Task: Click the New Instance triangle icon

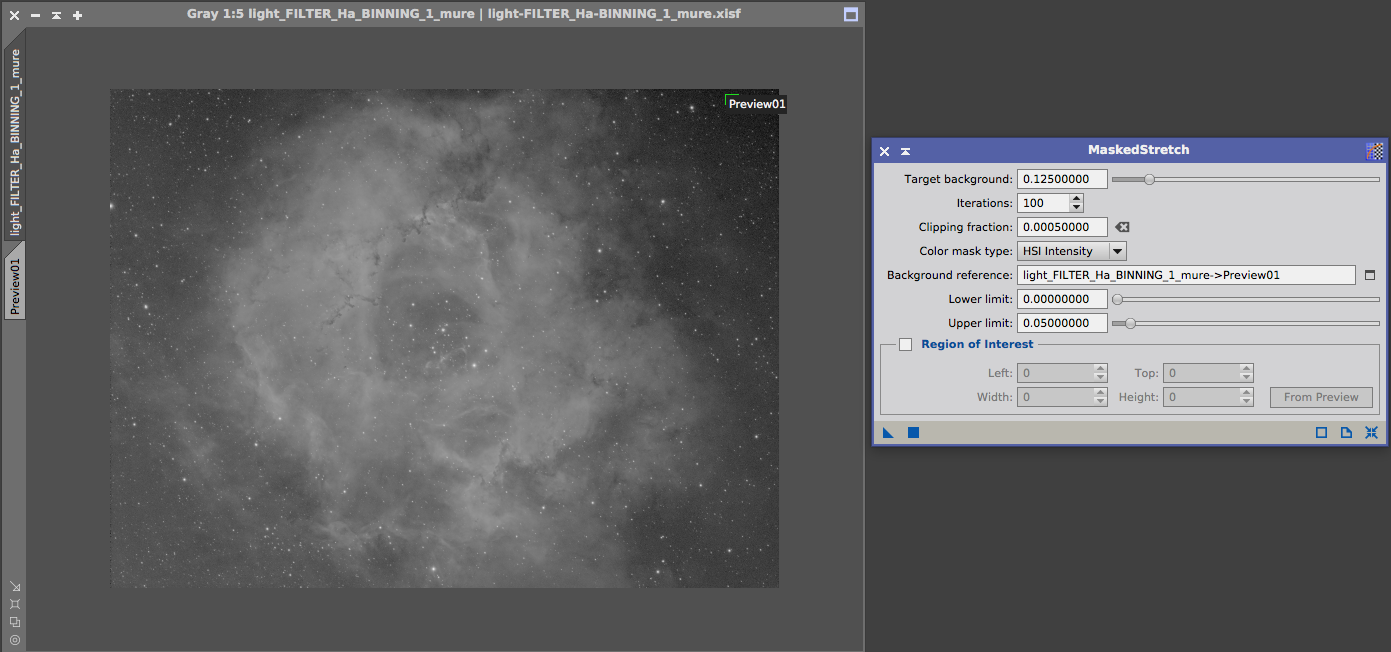Action: coord(888,433)
